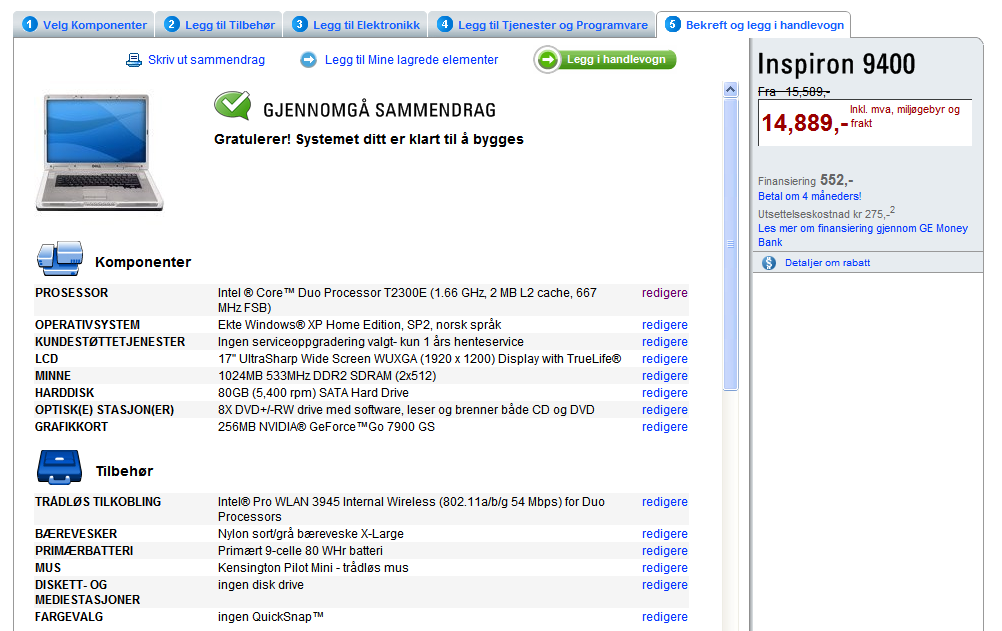This screenshot has width=1002, height=631.
Task: Click the Intel Core Duo Processor T2300E description
Action: coord(407,300)
